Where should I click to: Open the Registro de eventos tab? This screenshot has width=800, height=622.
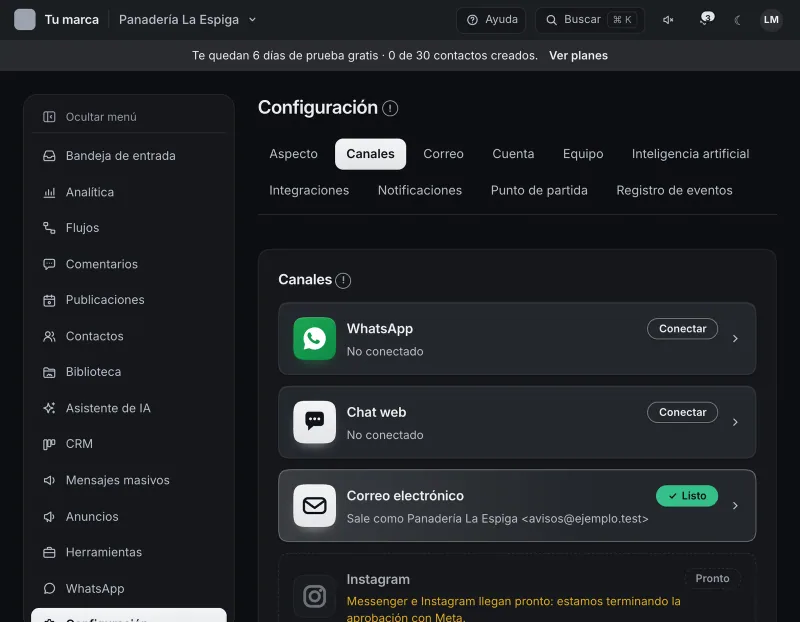tap(674, 190)
